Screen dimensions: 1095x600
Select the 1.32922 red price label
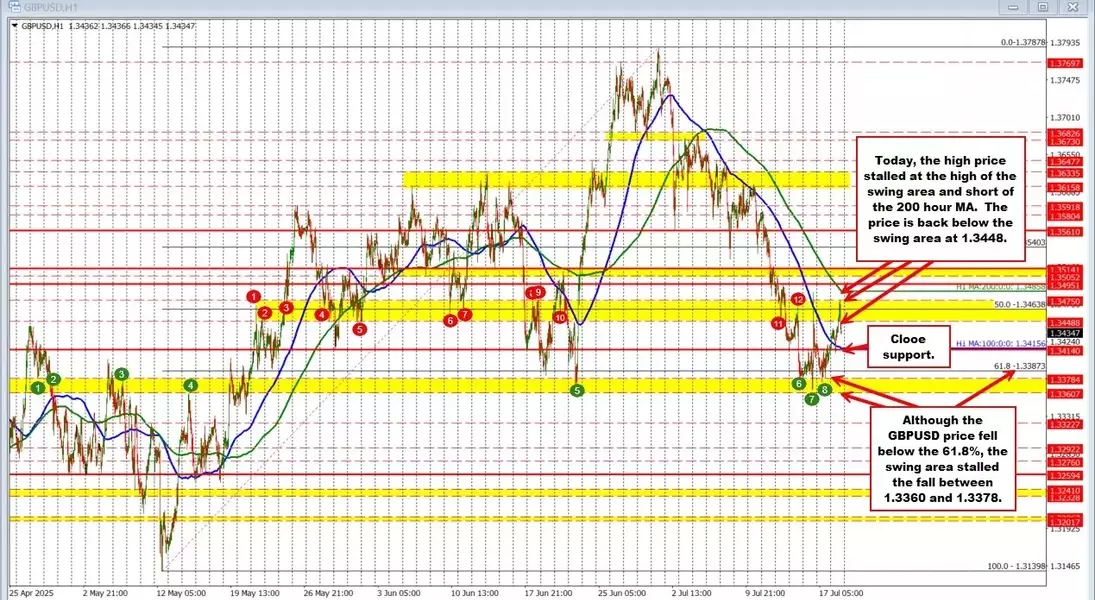tap(1066, 450)
